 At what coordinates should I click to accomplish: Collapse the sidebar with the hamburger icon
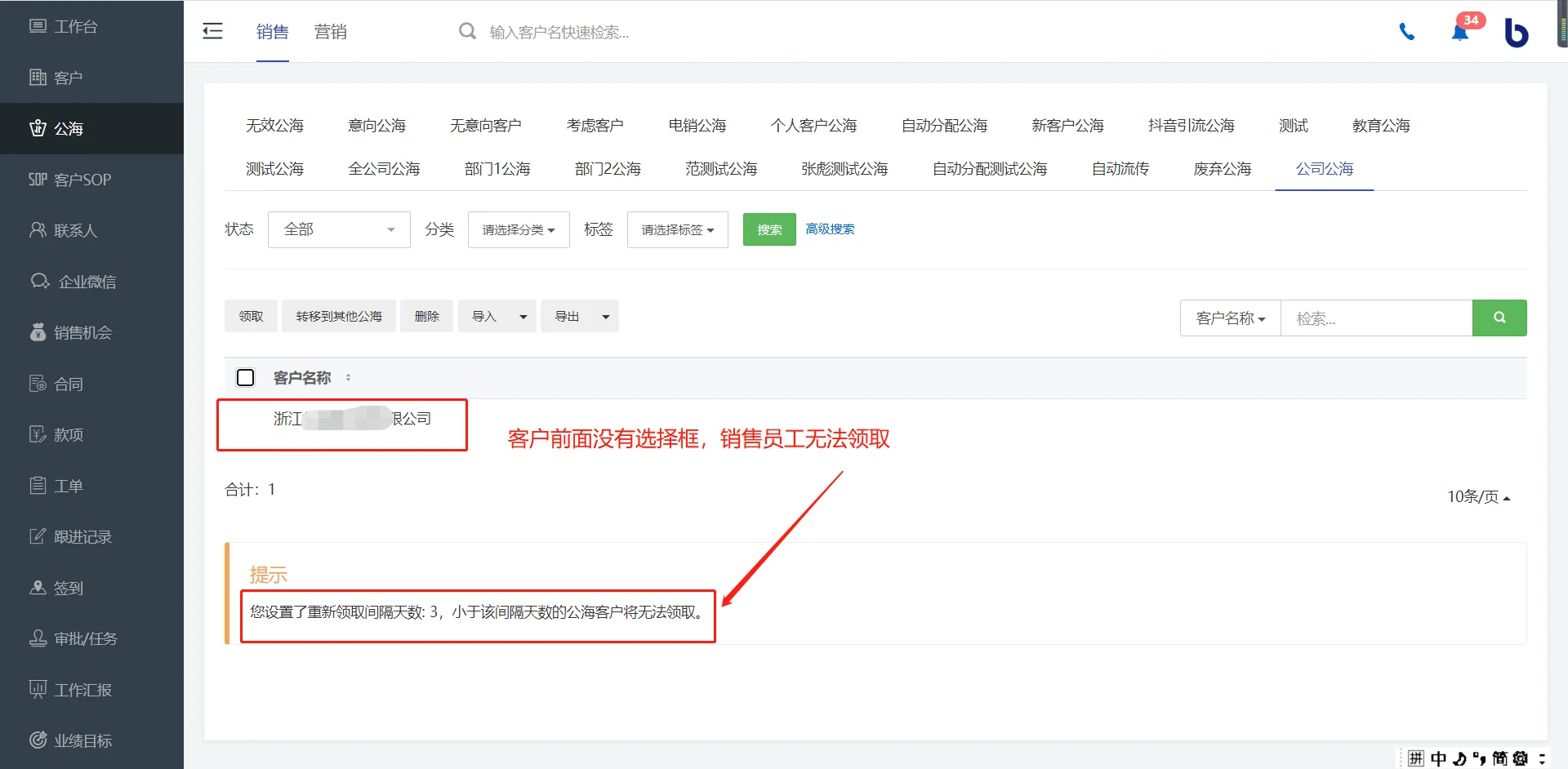(212, 32)
